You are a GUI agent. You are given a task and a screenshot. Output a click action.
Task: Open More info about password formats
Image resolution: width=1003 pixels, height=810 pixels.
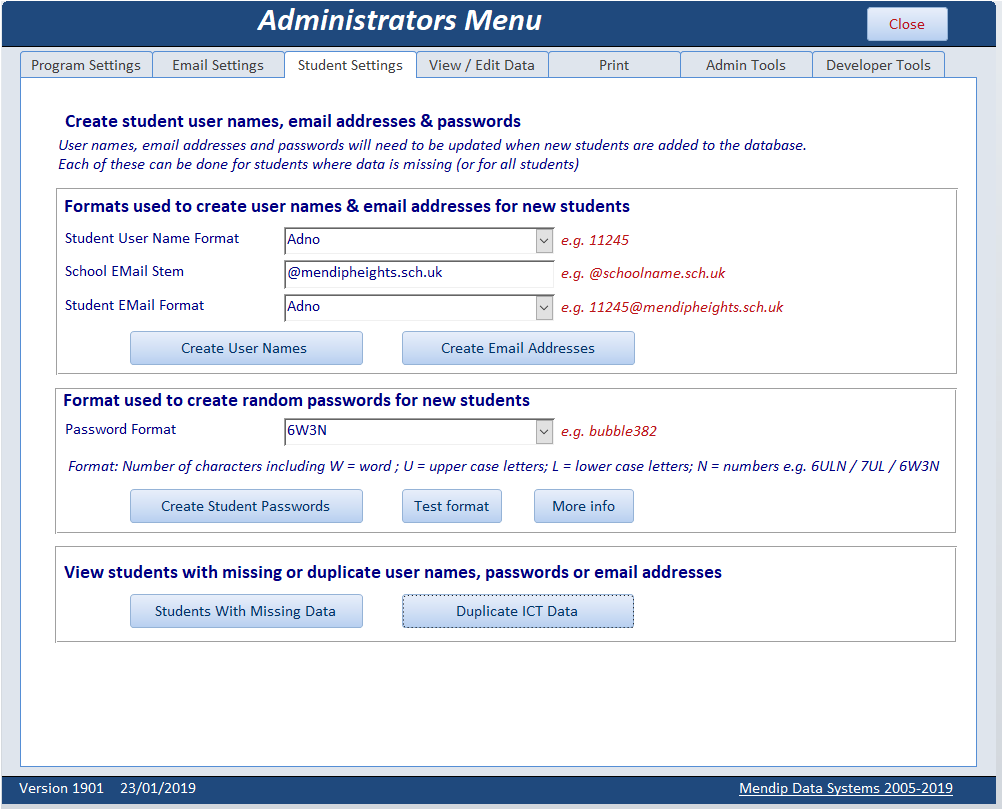[584, 506]
